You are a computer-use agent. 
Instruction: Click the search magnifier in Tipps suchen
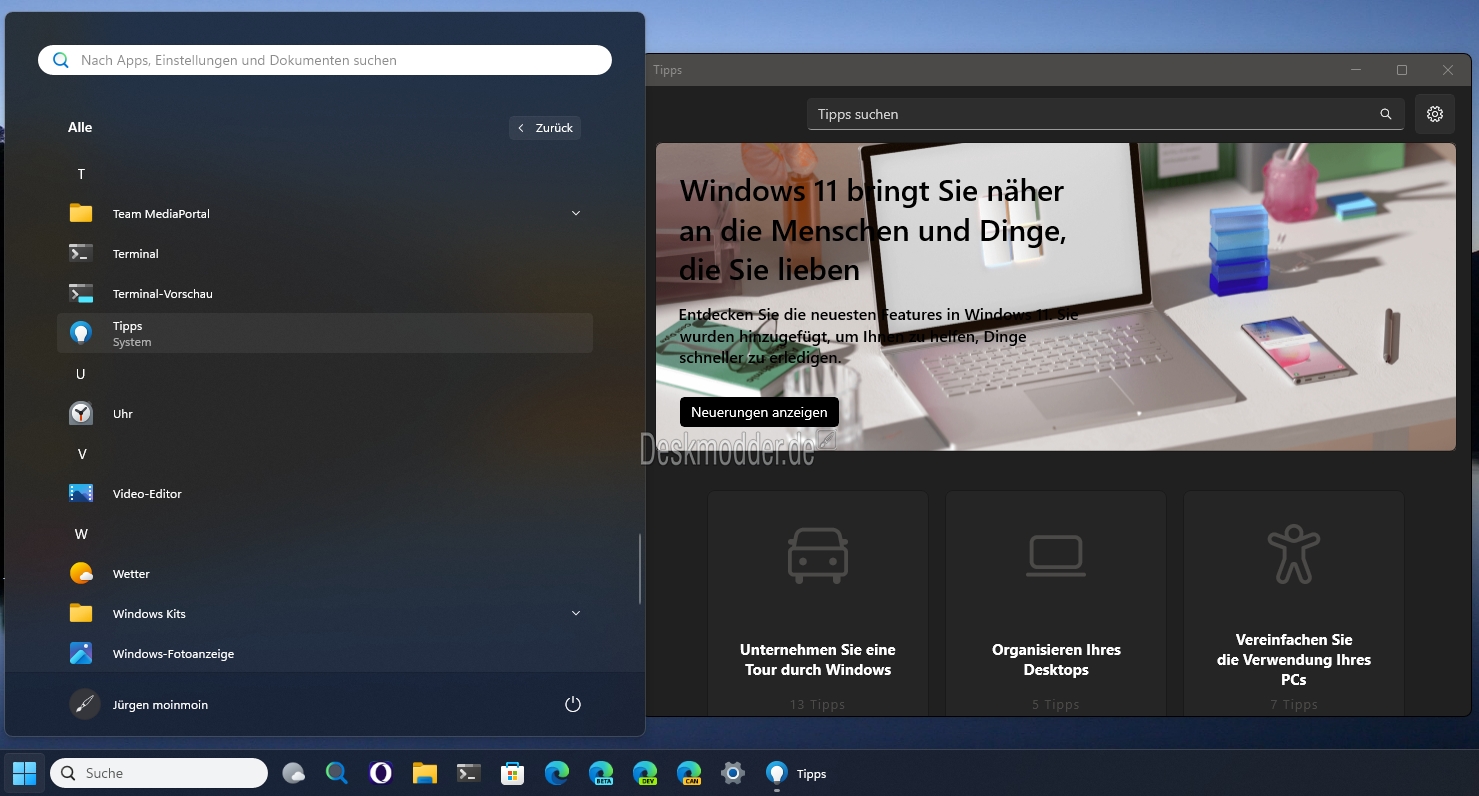1386,114
